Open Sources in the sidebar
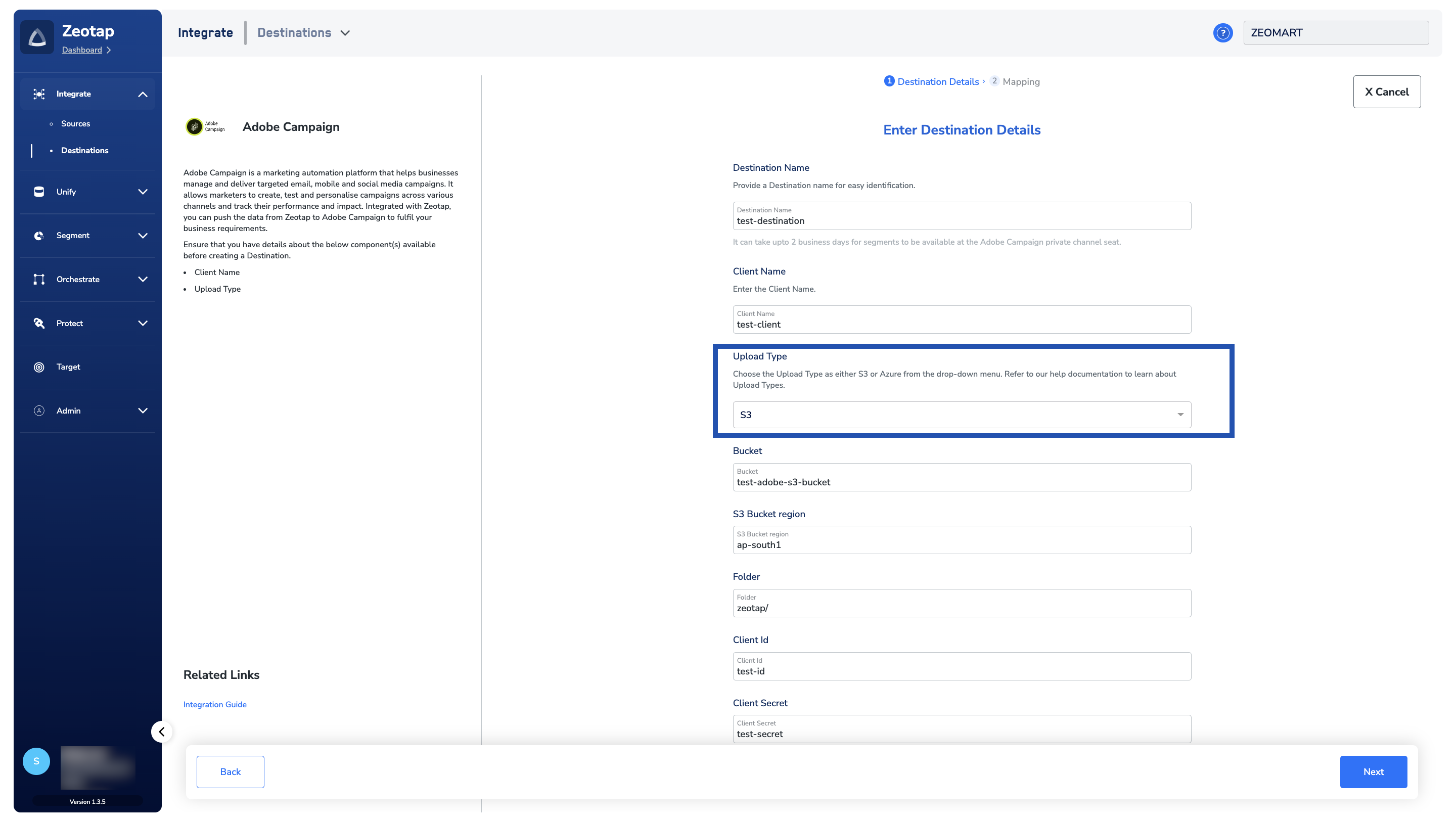The image size is (1456, 819). [75, 124]
